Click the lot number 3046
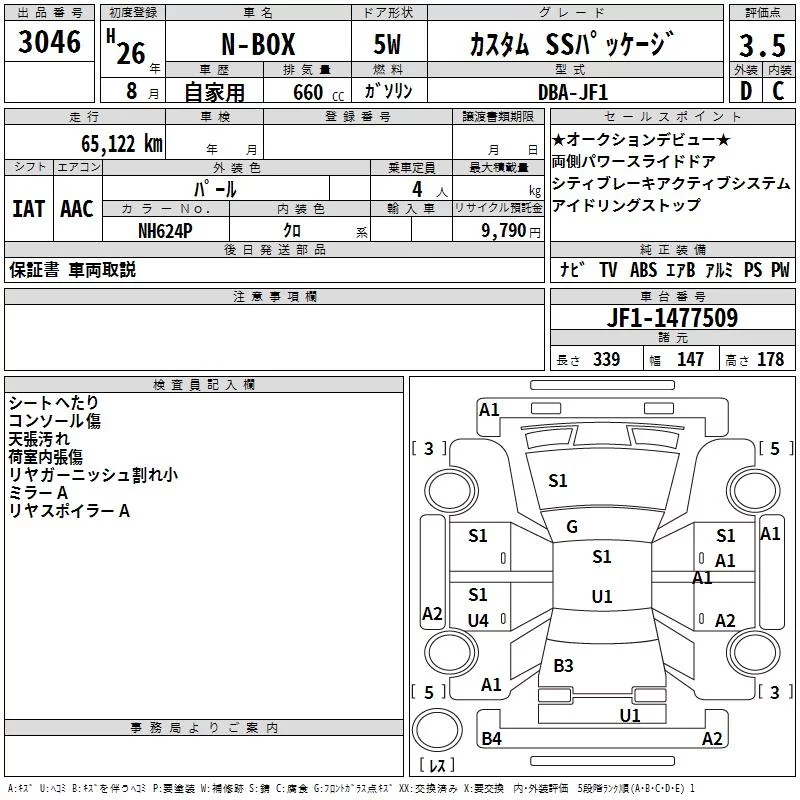This screenshot has width=800, height=800. pos(49,42)
